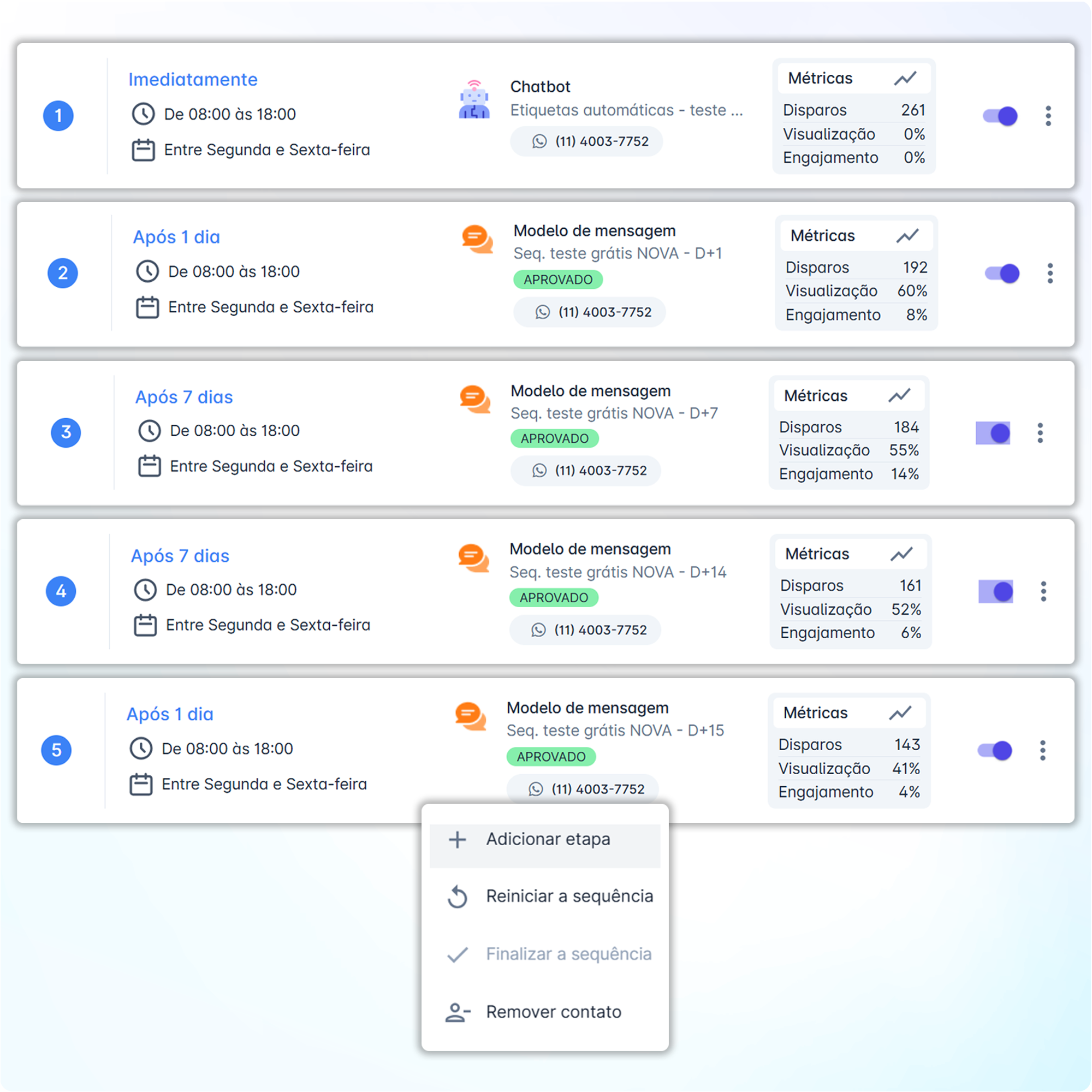Click the Imediatamente link in step 1
The width and height of the screenshot is (1092, 1092).
click(x=193, y=80)
